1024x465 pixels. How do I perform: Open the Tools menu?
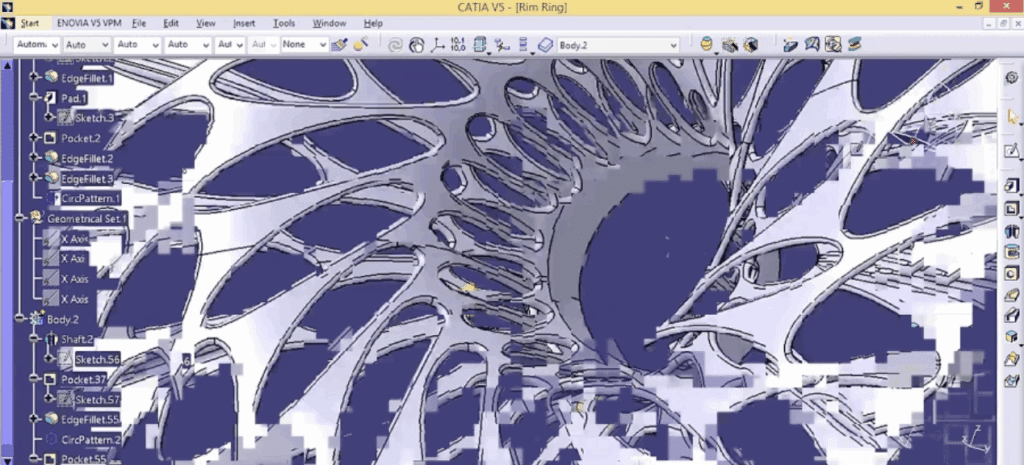tap(284, 22)
